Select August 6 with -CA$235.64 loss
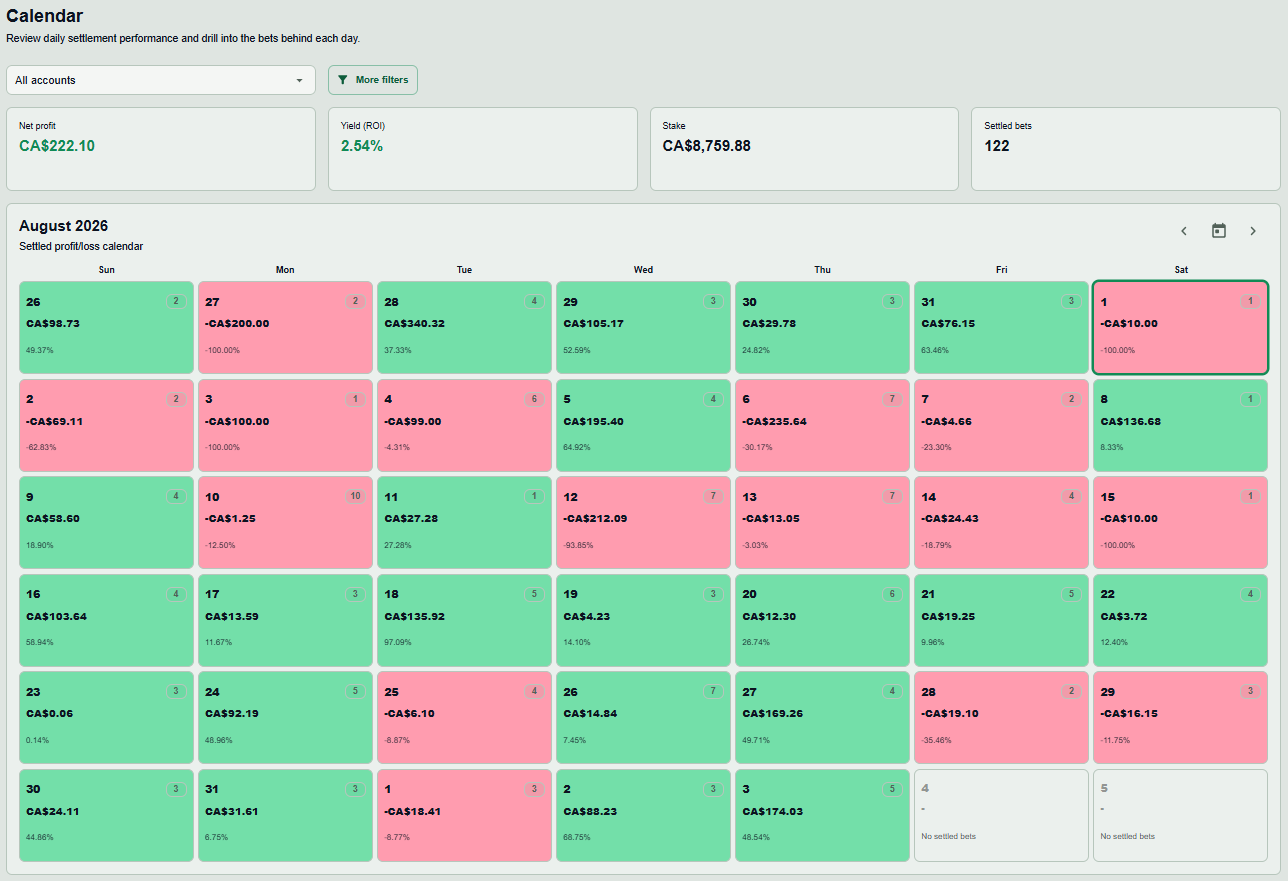1288x881 pixels. coord(822,425)
